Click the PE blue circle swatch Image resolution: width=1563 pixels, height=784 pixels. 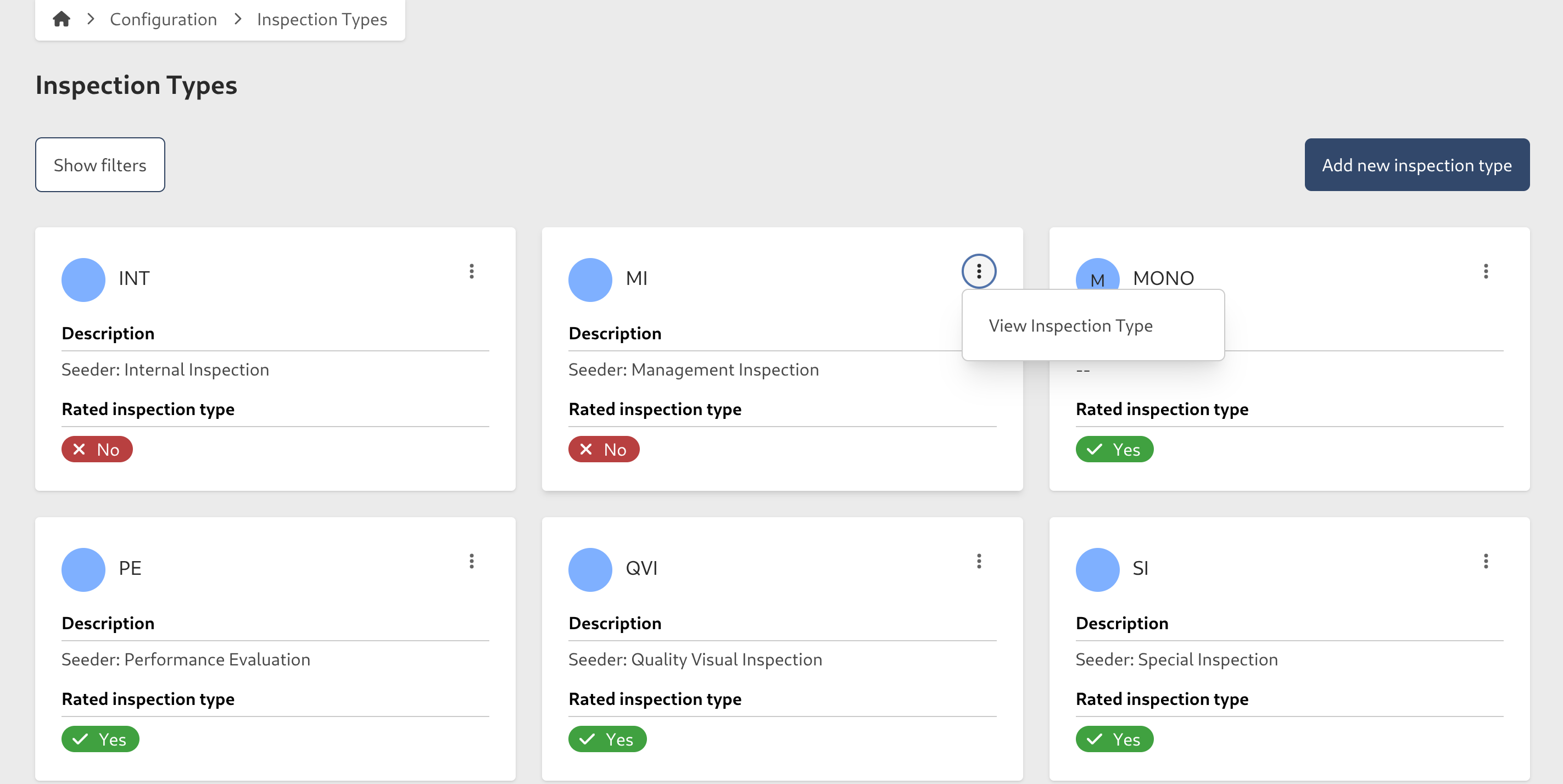pyautogui.click(x=83, y=569)
